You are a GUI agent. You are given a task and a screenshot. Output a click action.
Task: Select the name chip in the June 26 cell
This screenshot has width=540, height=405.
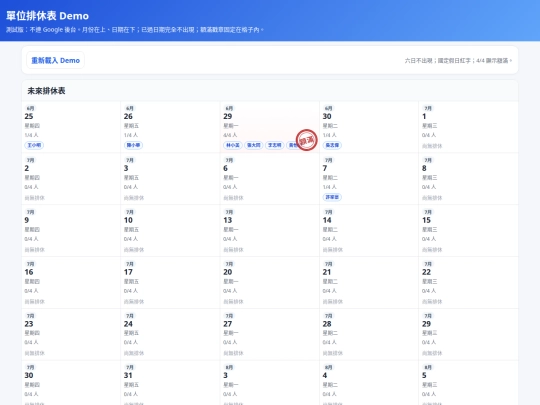133,145
